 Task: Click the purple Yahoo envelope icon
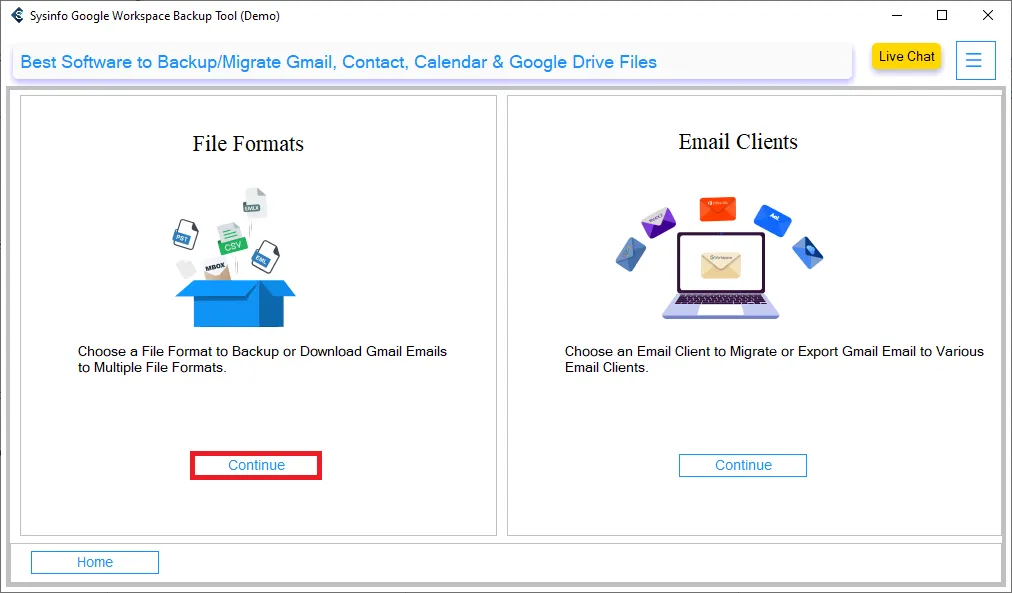click(x=658, y=222)
